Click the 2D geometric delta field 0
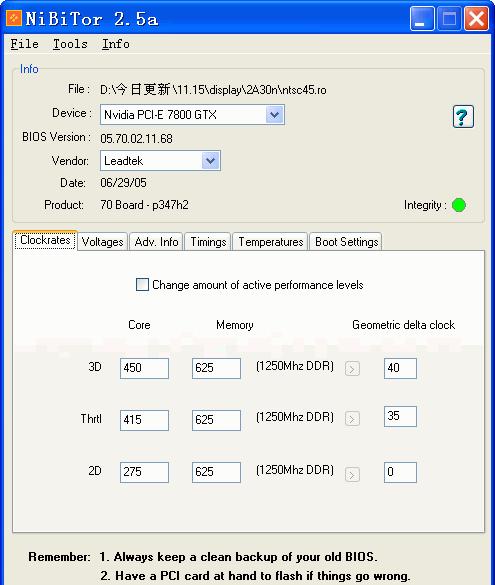 tap(400, 472)
